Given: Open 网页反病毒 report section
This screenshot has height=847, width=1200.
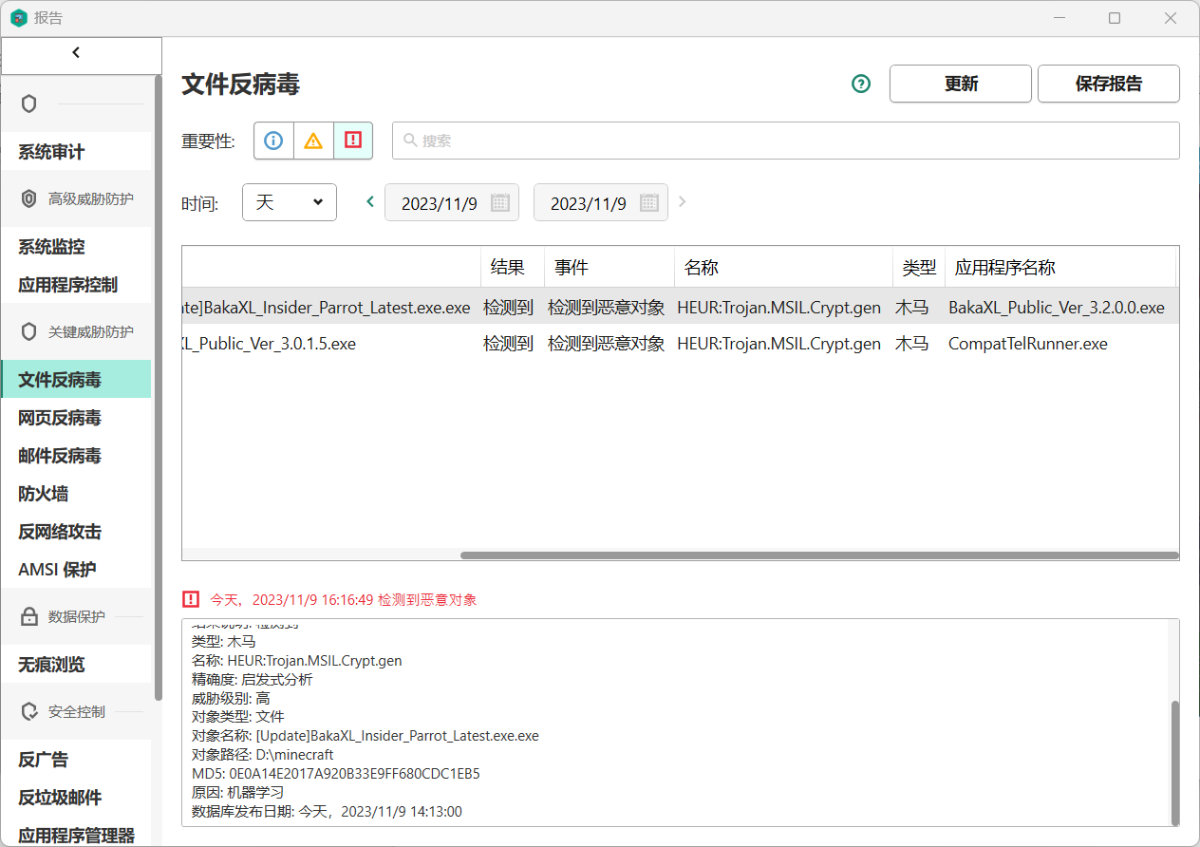Looking at the screenshot, I should (x=60, y=418).
